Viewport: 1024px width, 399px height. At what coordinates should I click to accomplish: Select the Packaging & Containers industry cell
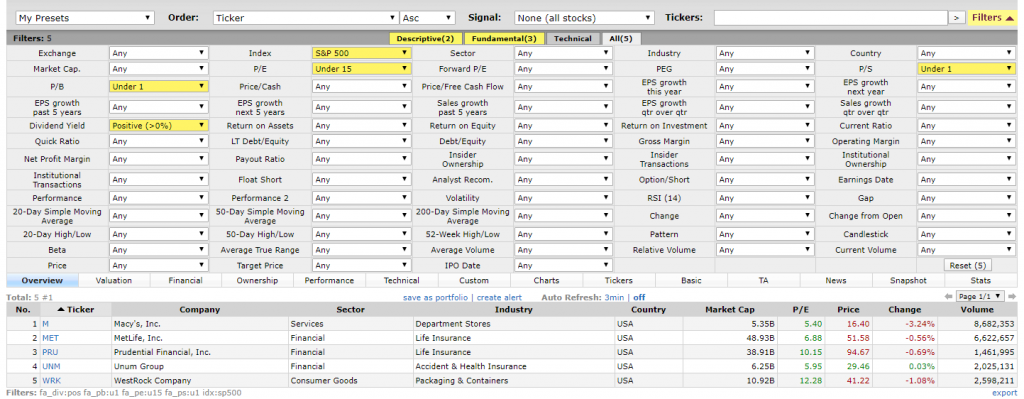point(514,380)
